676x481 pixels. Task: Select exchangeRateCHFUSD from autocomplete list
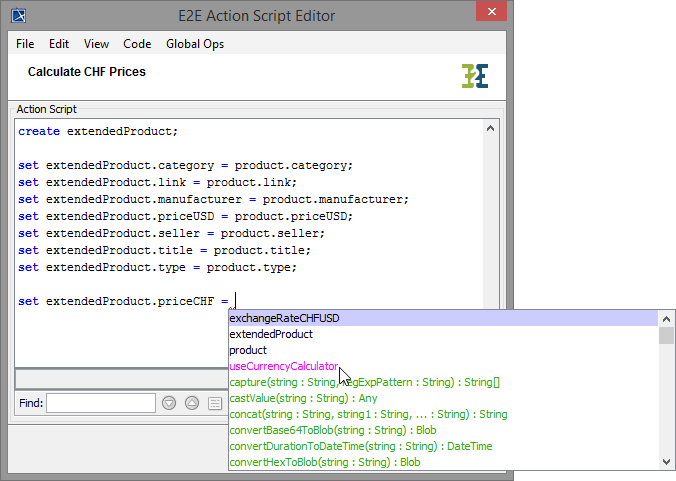[284, 318]
